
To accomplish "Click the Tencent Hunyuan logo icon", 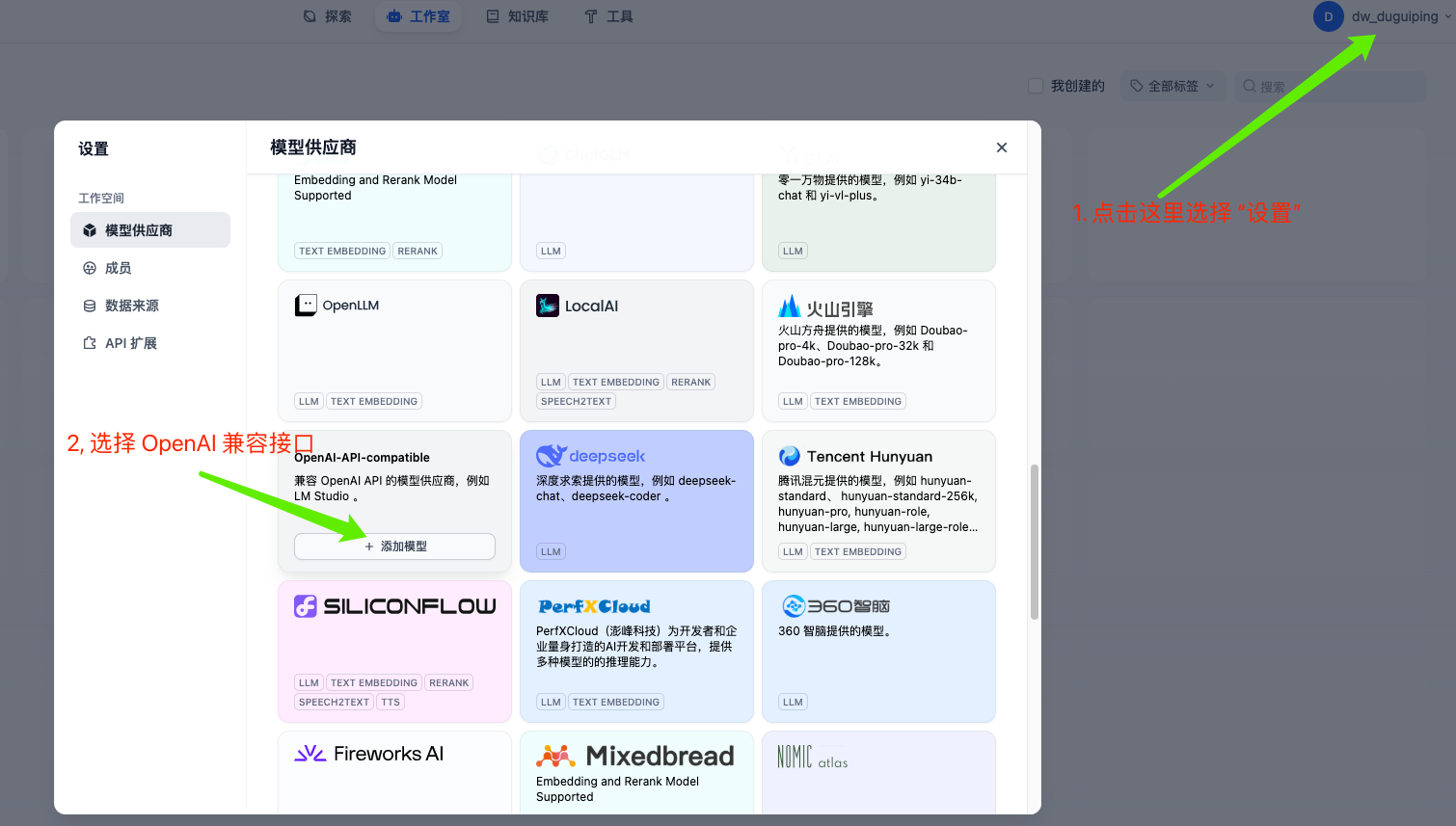I will click(x=790, y=456).
